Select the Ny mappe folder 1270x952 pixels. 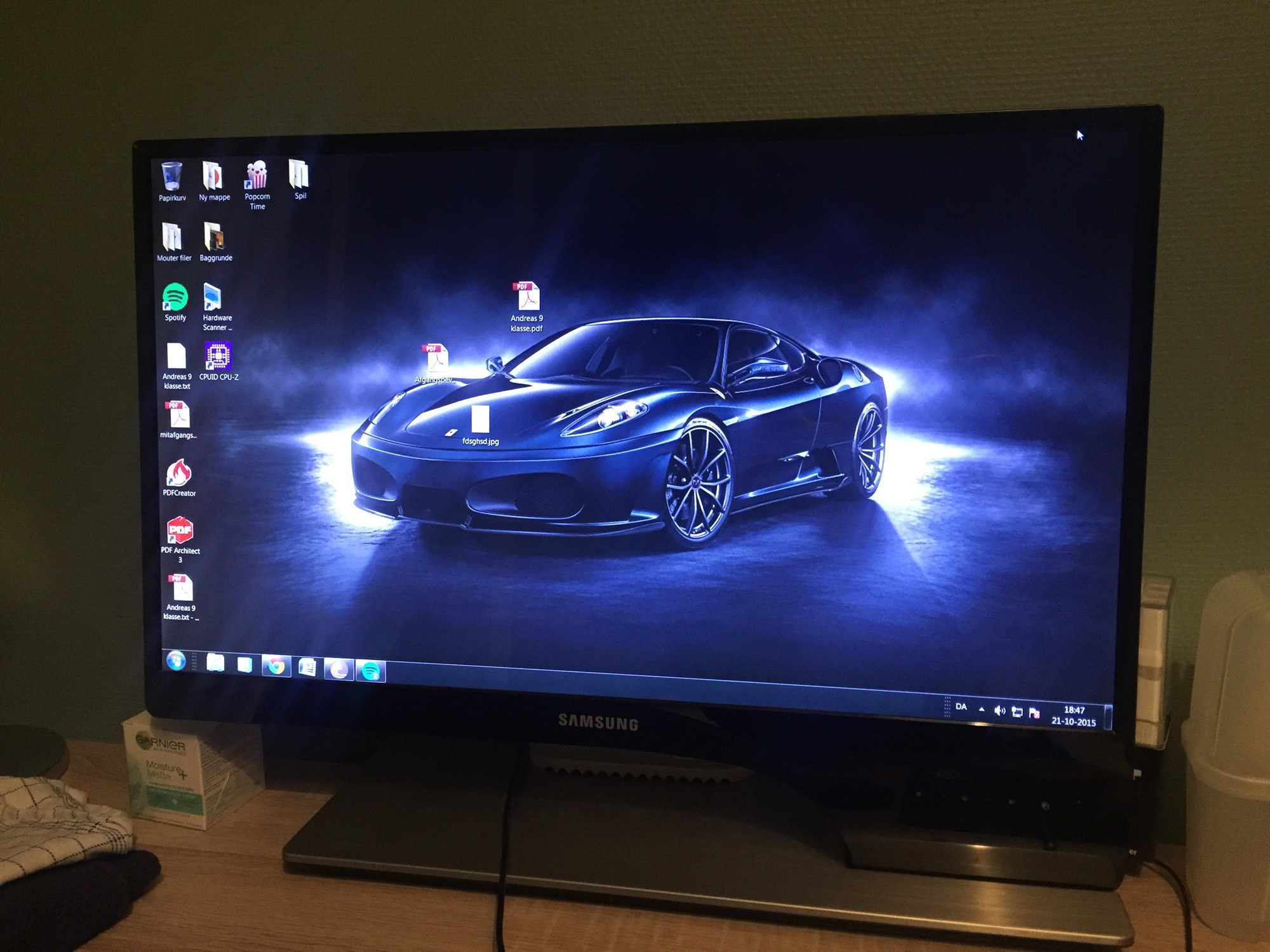(213, 176)
